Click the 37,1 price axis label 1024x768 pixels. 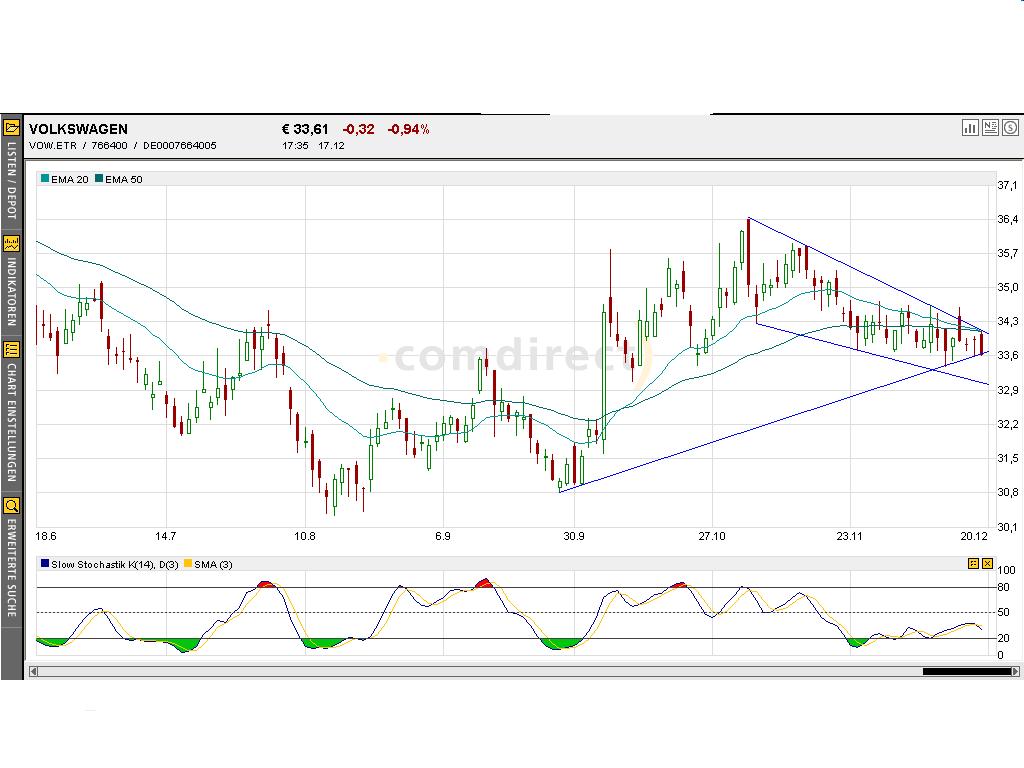coord(1007,185)
